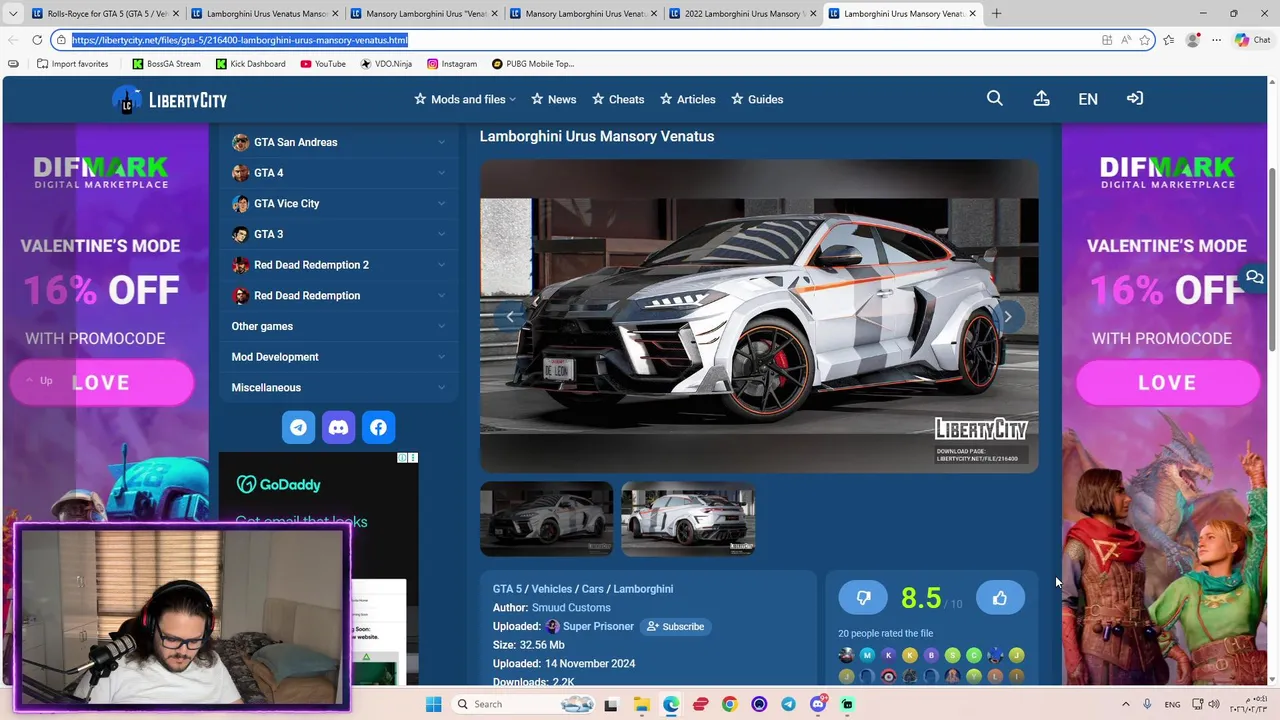Expand the Miscellaneous category
The height and width of the screenshot is (720, 1280).
pos(339,387)
